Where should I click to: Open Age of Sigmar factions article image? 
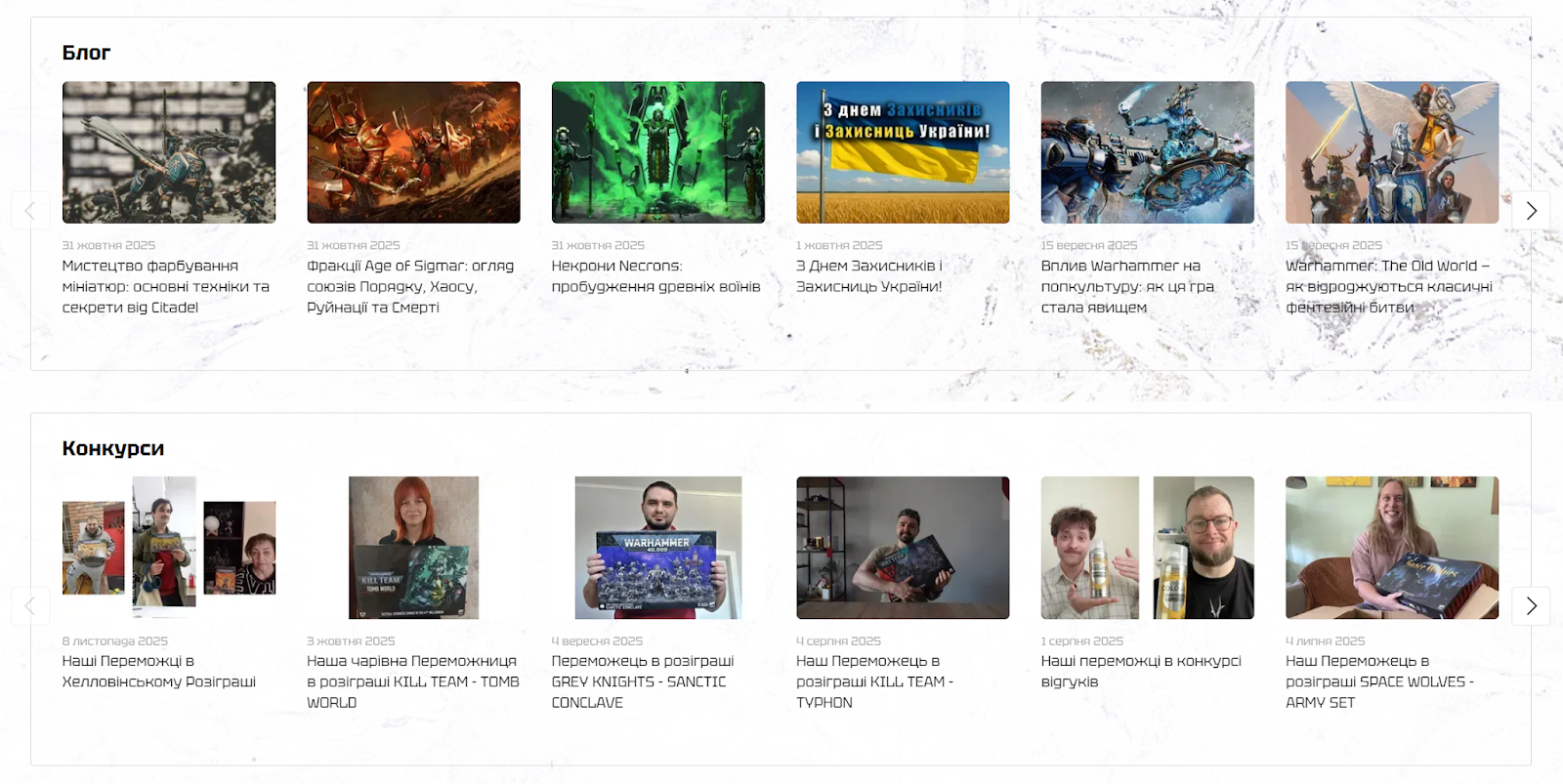413,152
